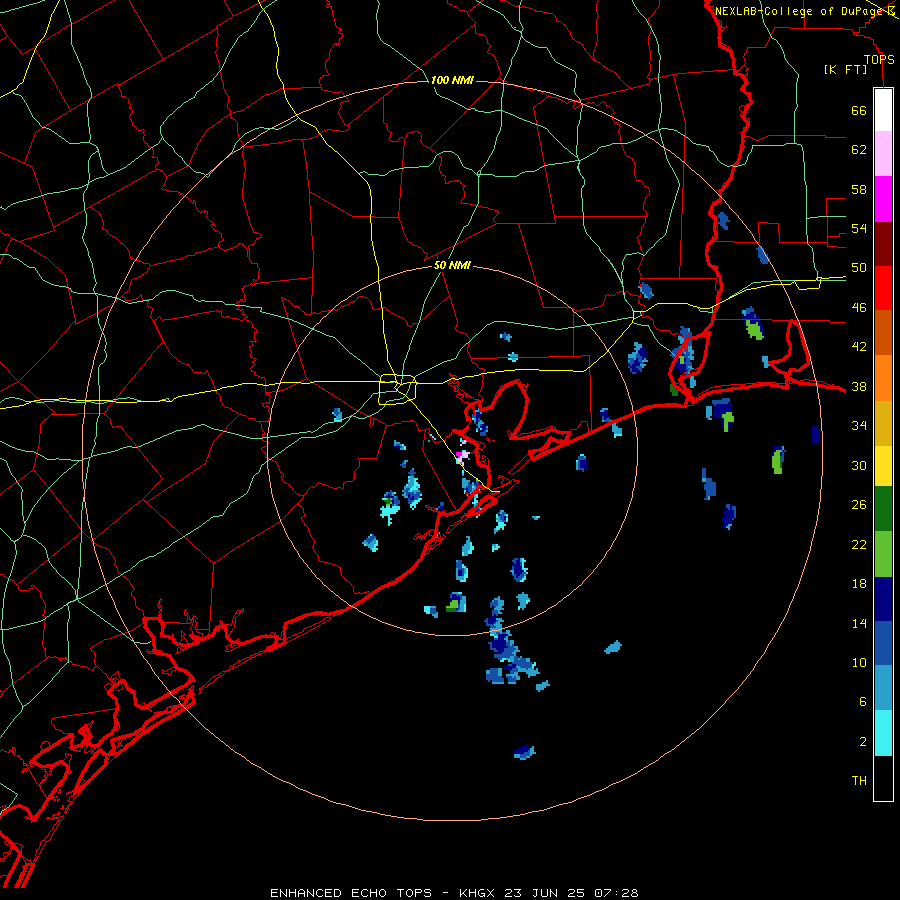The width and height of the screenshot is (900, 900).
Task: Click the NEXLAB-College of DuPage label
Action: pos(800,11)
